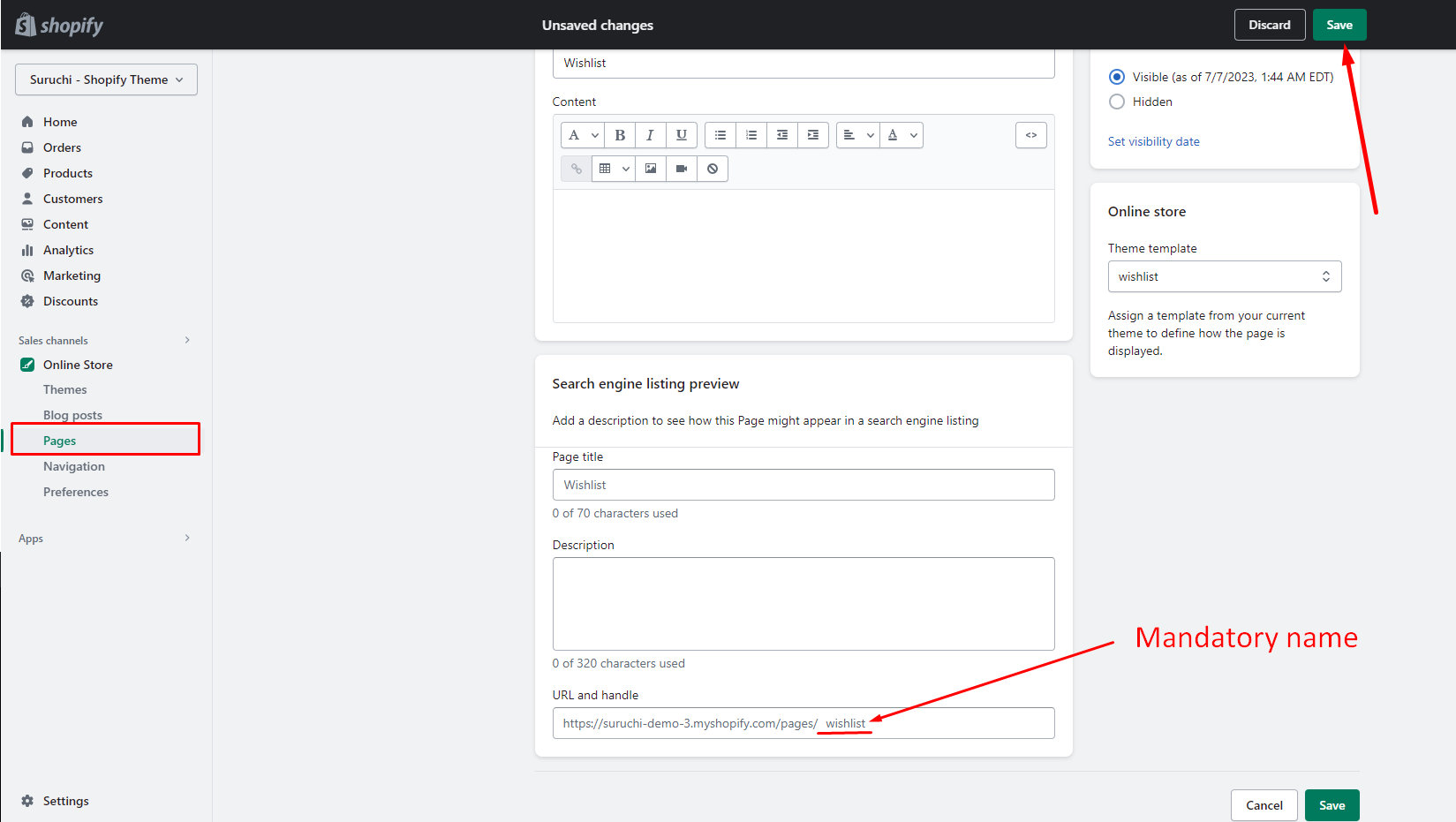Viewport: 1456px width, 822px height.
Task: Insert a bulleted list
Action: point(720,135)
